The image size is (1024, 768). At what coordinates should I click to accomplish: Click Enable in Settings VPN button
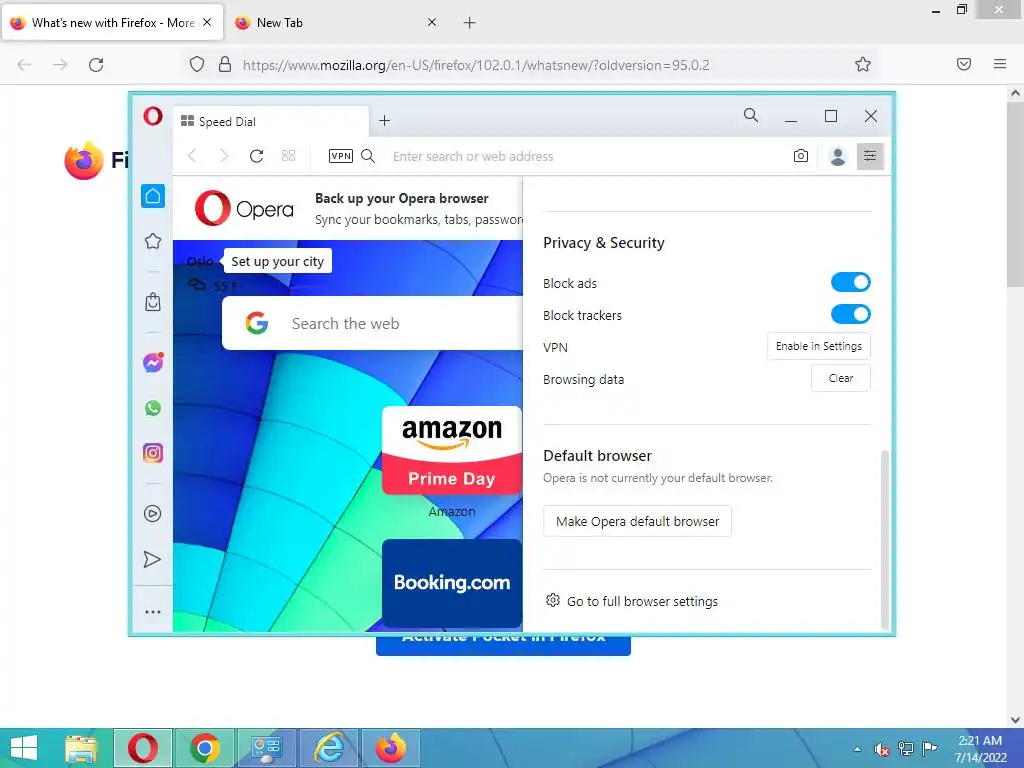click(x=819, y=346)
